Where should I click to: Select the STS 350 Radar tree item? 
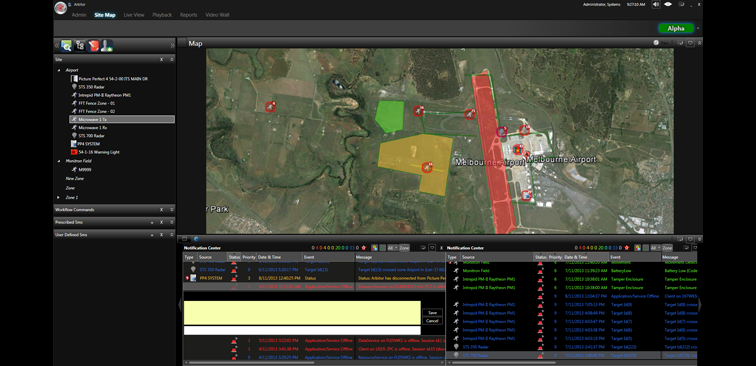coord(91,87)
